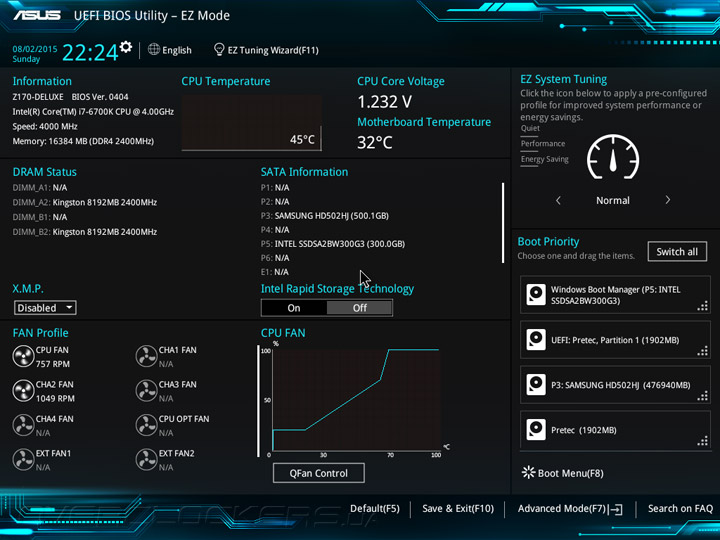Image resolution: width=720 pixels, height=540 pixels.
Task: Click 'Normal' tuning profile label
Action: [613, 200]
